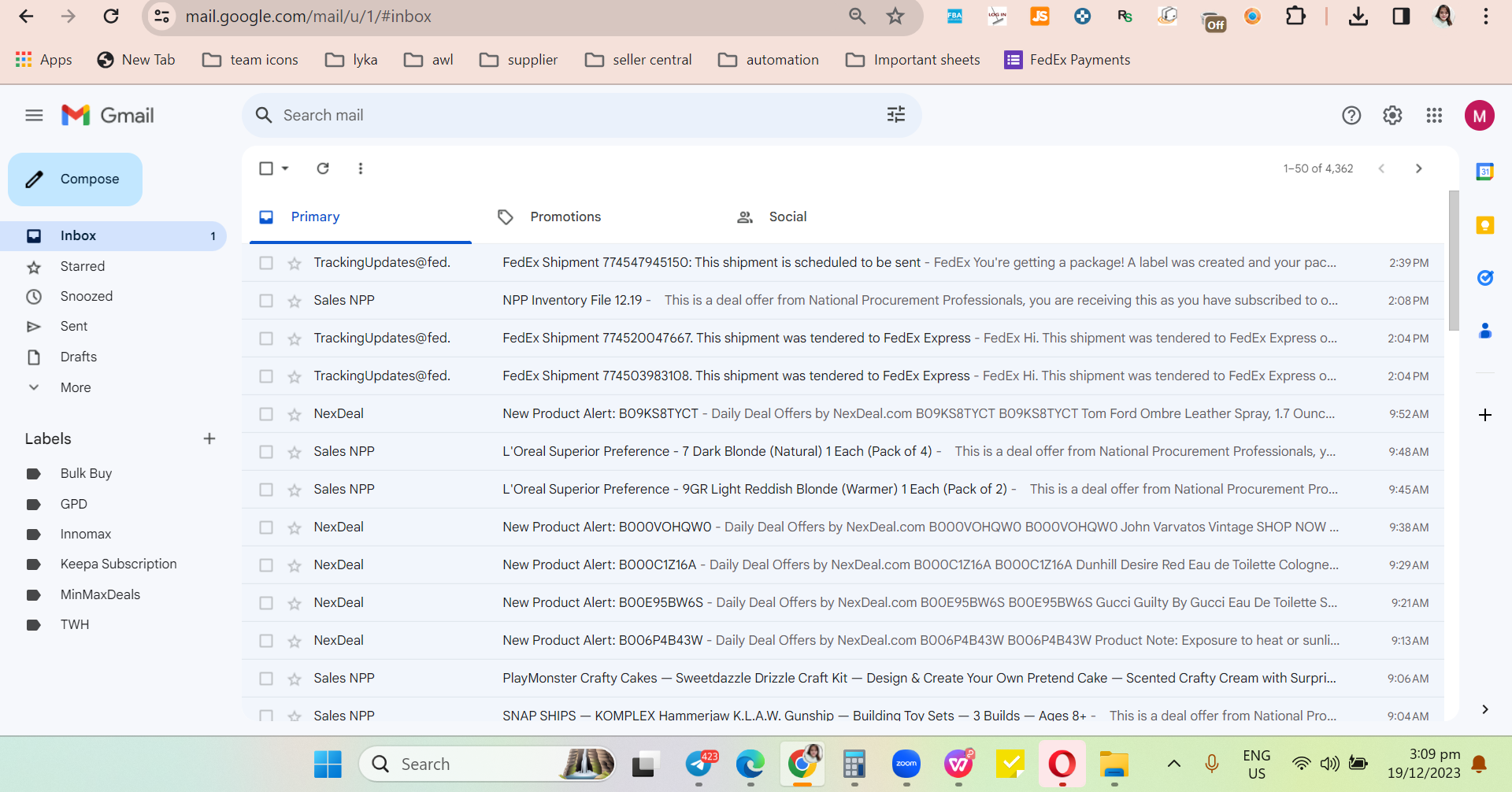Select the FedEx Shipment 774520047667 email checkbox
Image resolution: width=1512 pixels, height=792 pixels.
tap(266, 339)
